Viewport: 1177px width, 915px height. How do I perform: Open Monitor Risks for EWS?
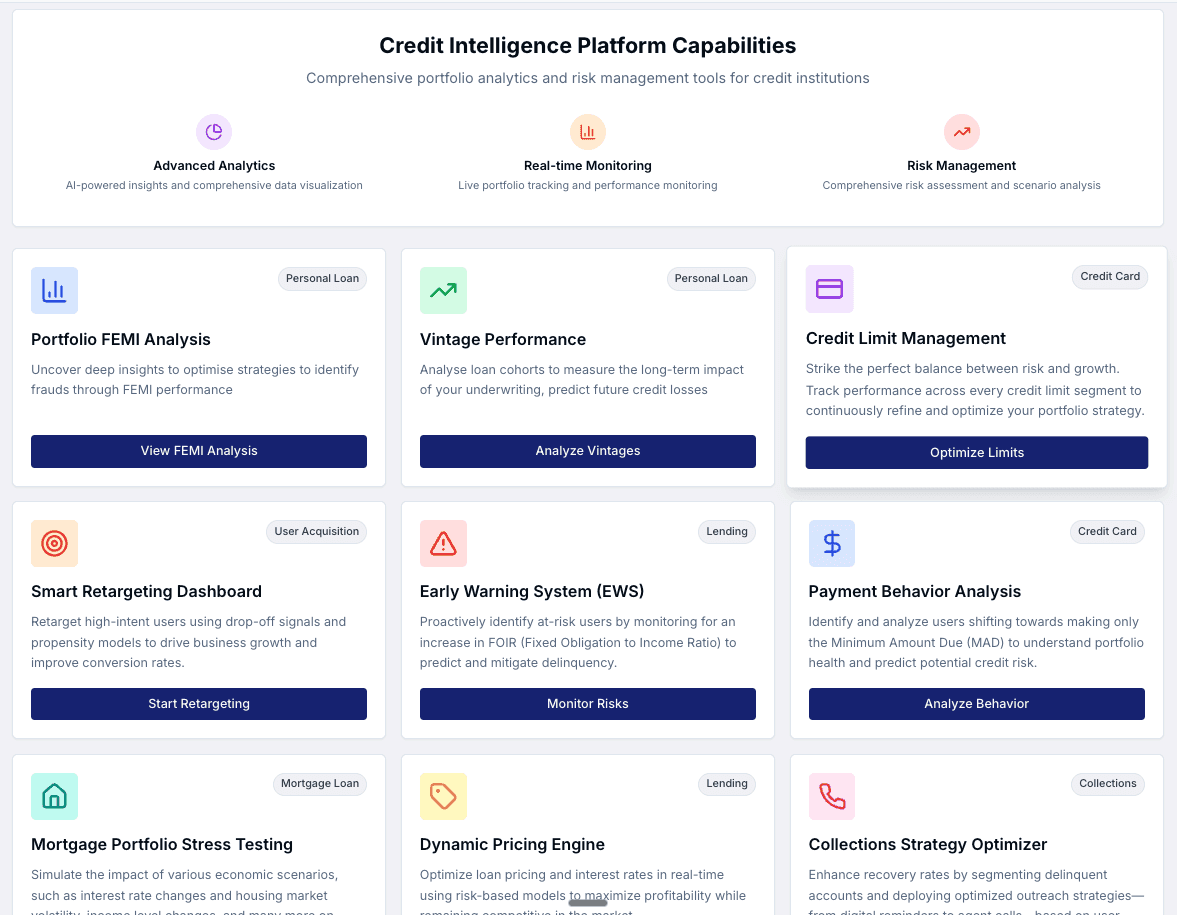tap(588, 704)
